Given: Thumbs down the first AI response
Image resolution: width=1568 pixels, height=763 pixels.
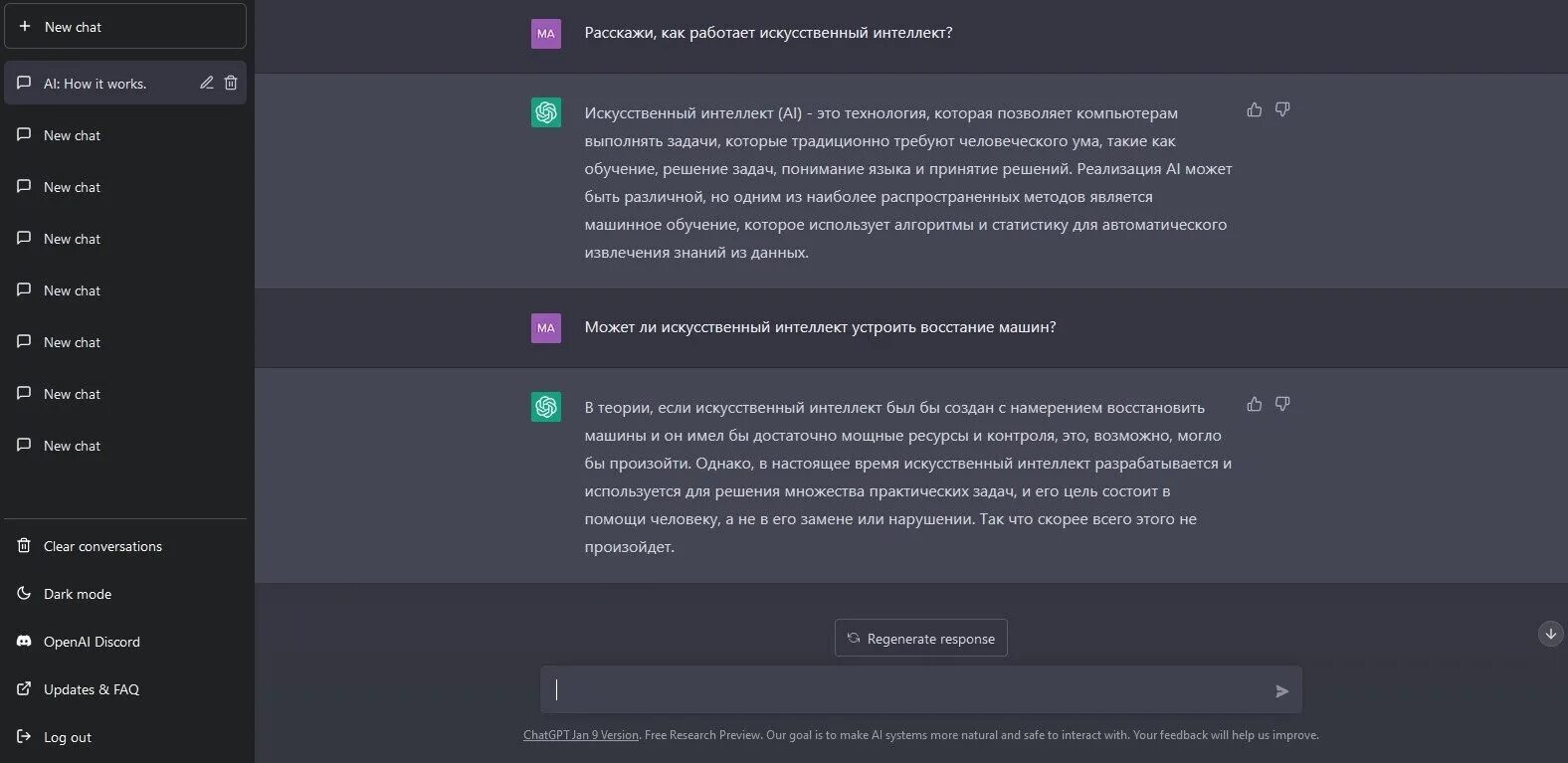Looking at the screenshot, I should click(1282, 109).
